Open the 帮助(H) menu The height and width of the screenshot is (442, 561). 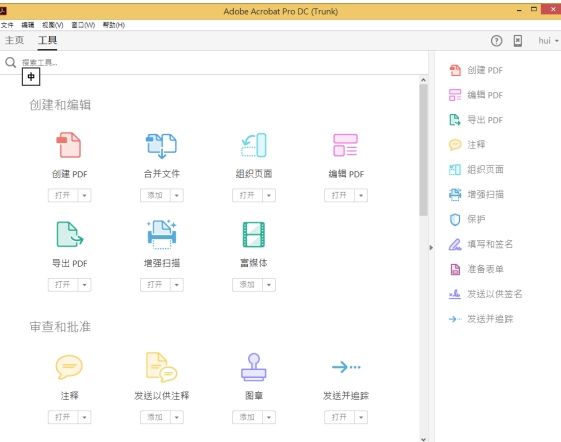click(114, 25)
